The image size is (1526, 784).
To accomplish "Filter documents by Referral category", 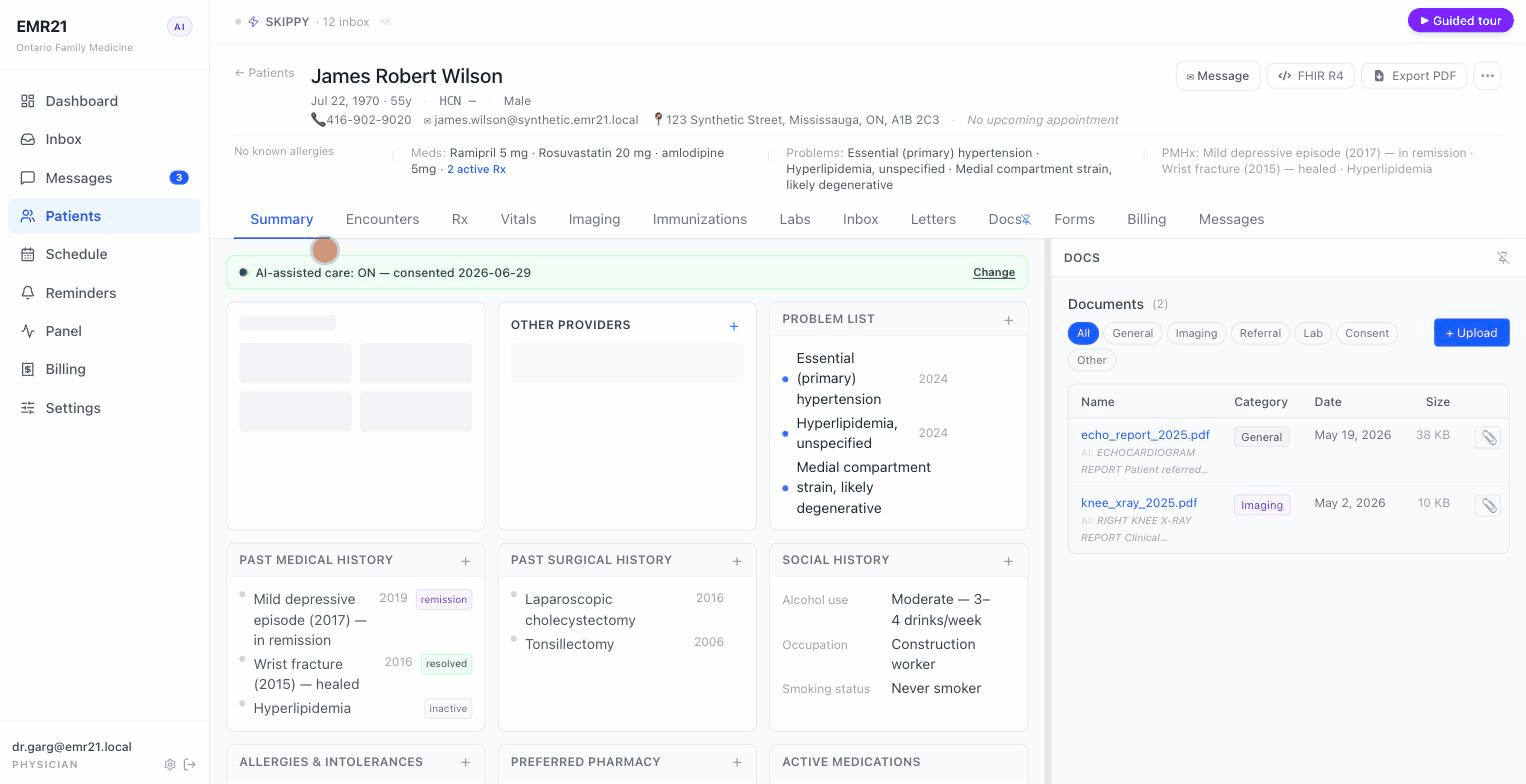I will (x=1260, y=333).
